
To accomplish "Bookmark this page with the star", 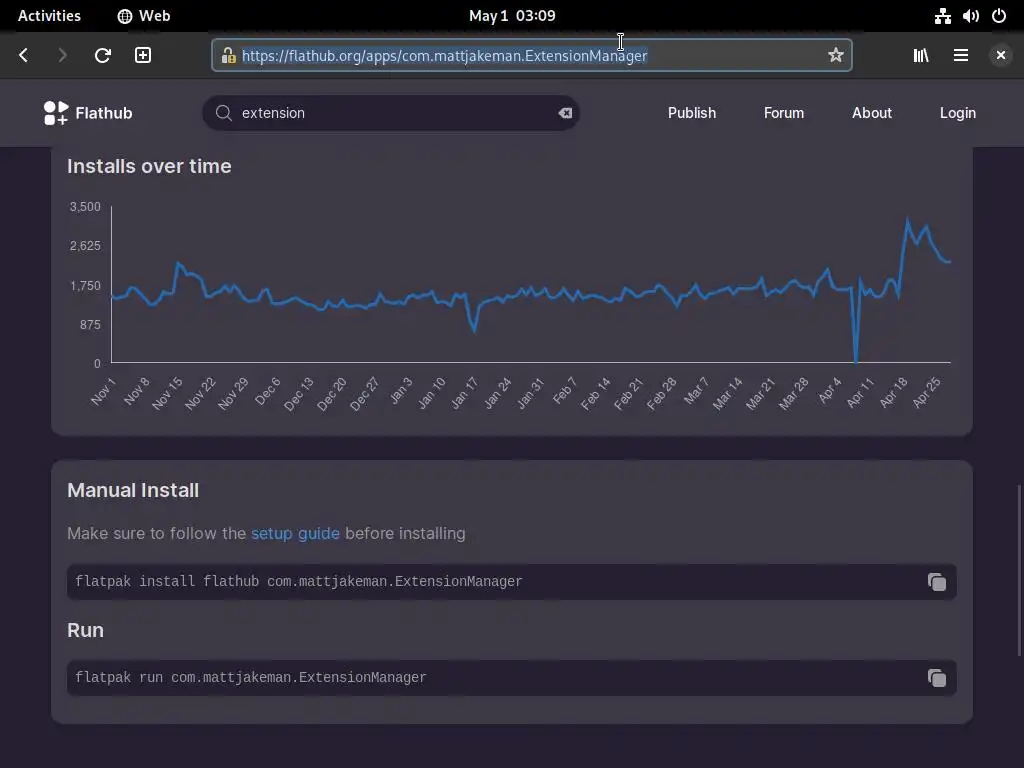I will (x=835, y=56).
